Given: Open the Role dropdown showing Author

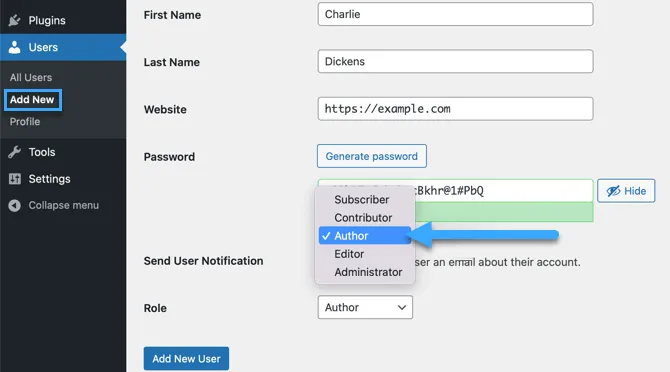Looking at the screenshot, I should (365, 308).
